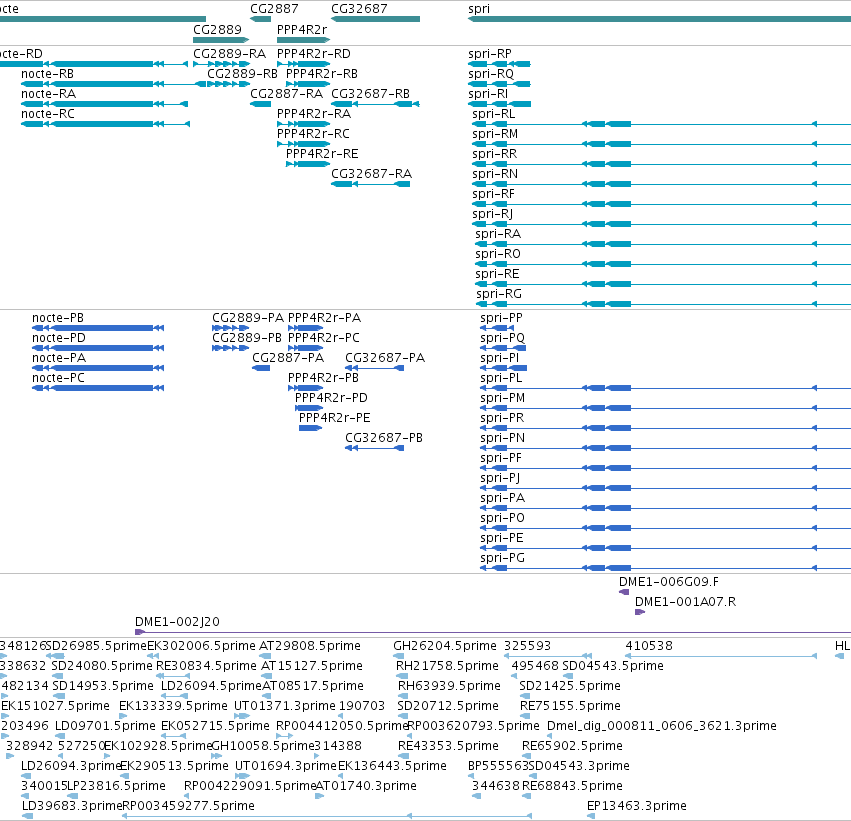Click EST SD04543.3prime
Screen dimensions: 851x821
[579, 766]
